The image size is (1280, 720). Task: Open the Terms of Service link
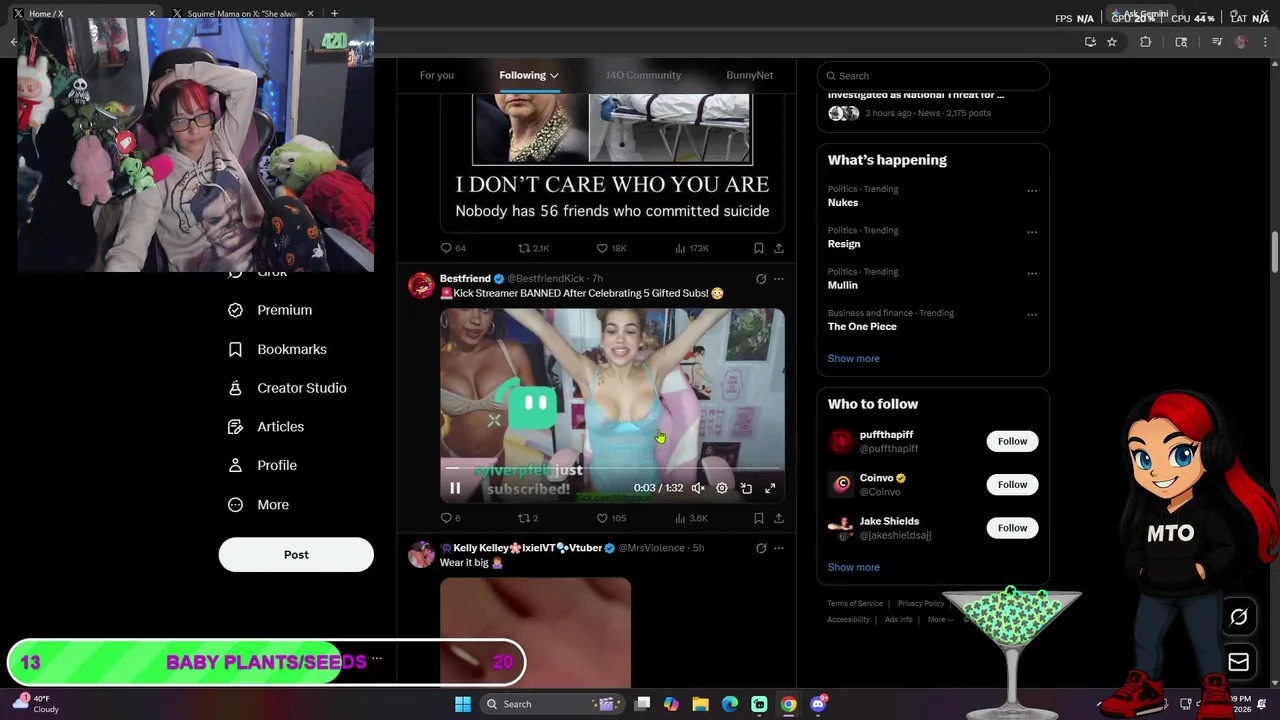click(855, 603)
